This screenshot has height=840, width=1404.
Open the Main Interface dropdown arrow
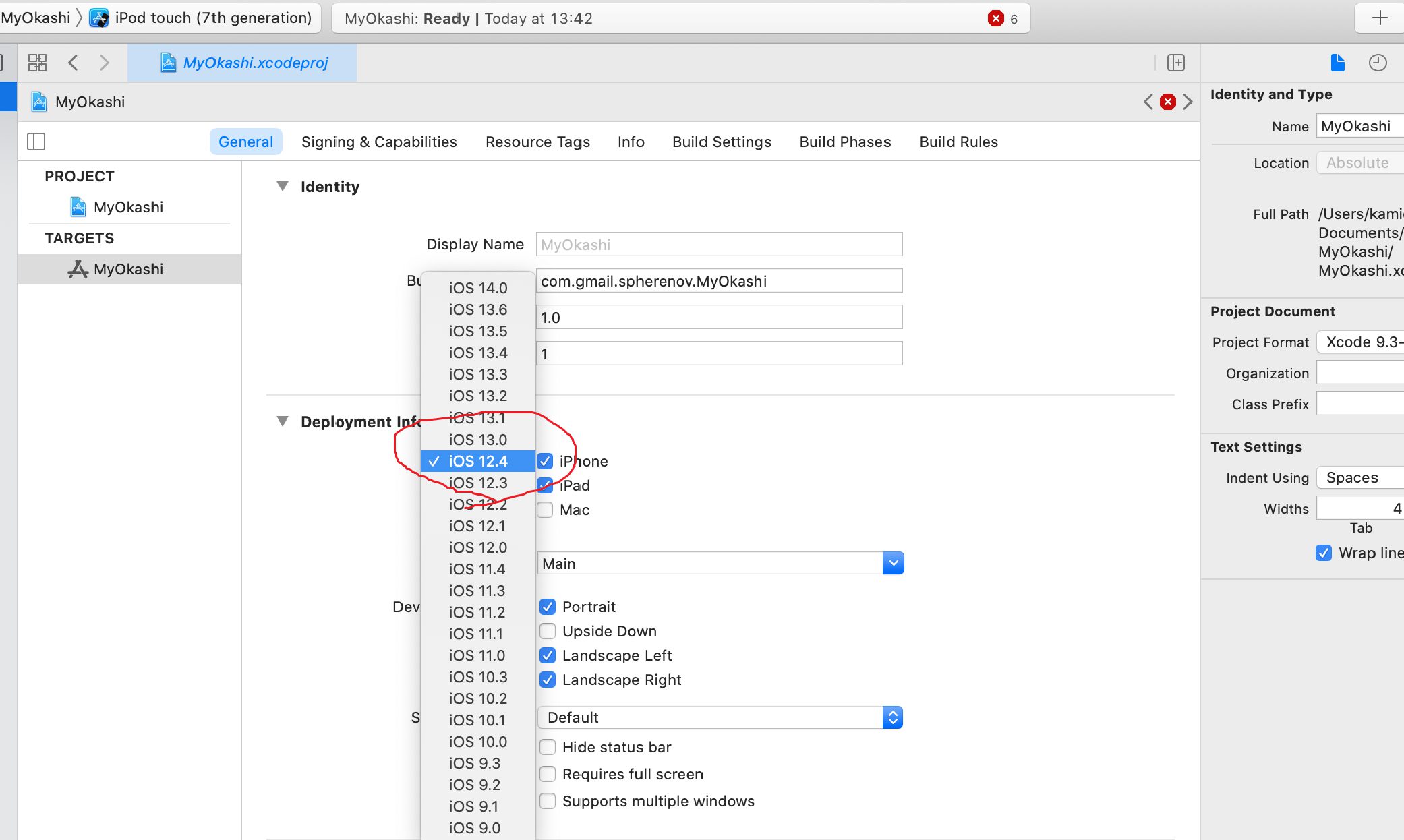pyautogui.click(x=893, y=563)
